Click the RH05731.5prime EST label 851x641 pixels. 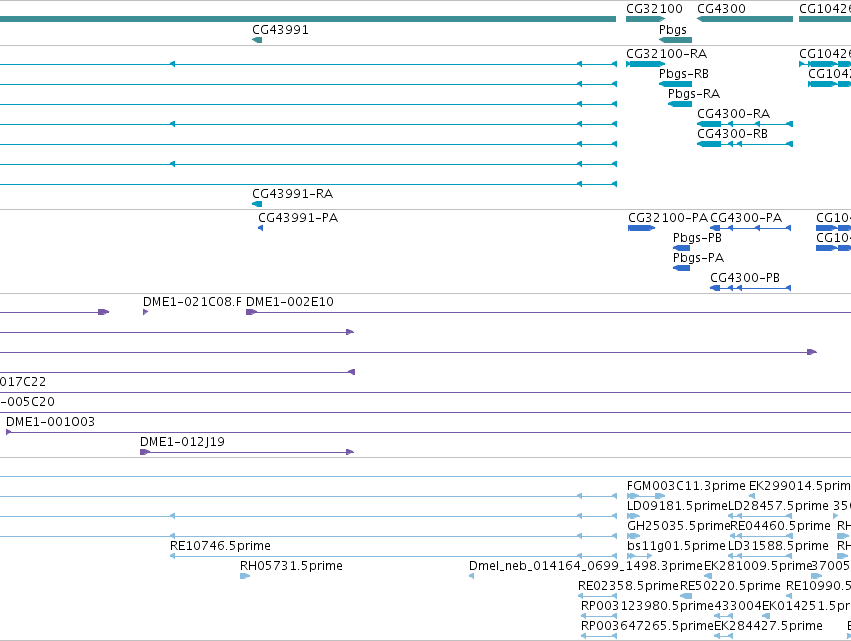point(291,566)
